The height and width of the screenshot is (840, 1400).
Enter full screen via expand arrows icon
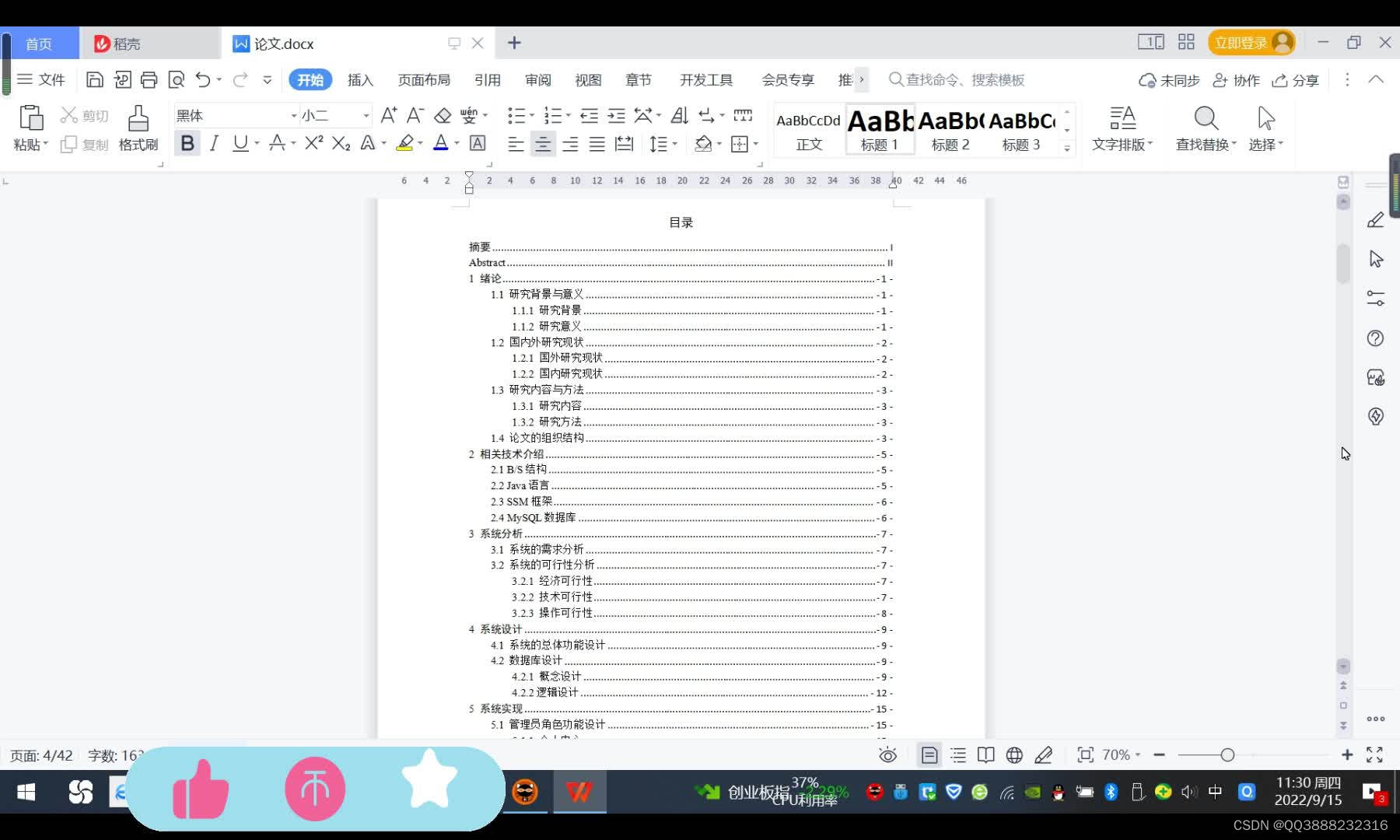[x=1374, y=755]
